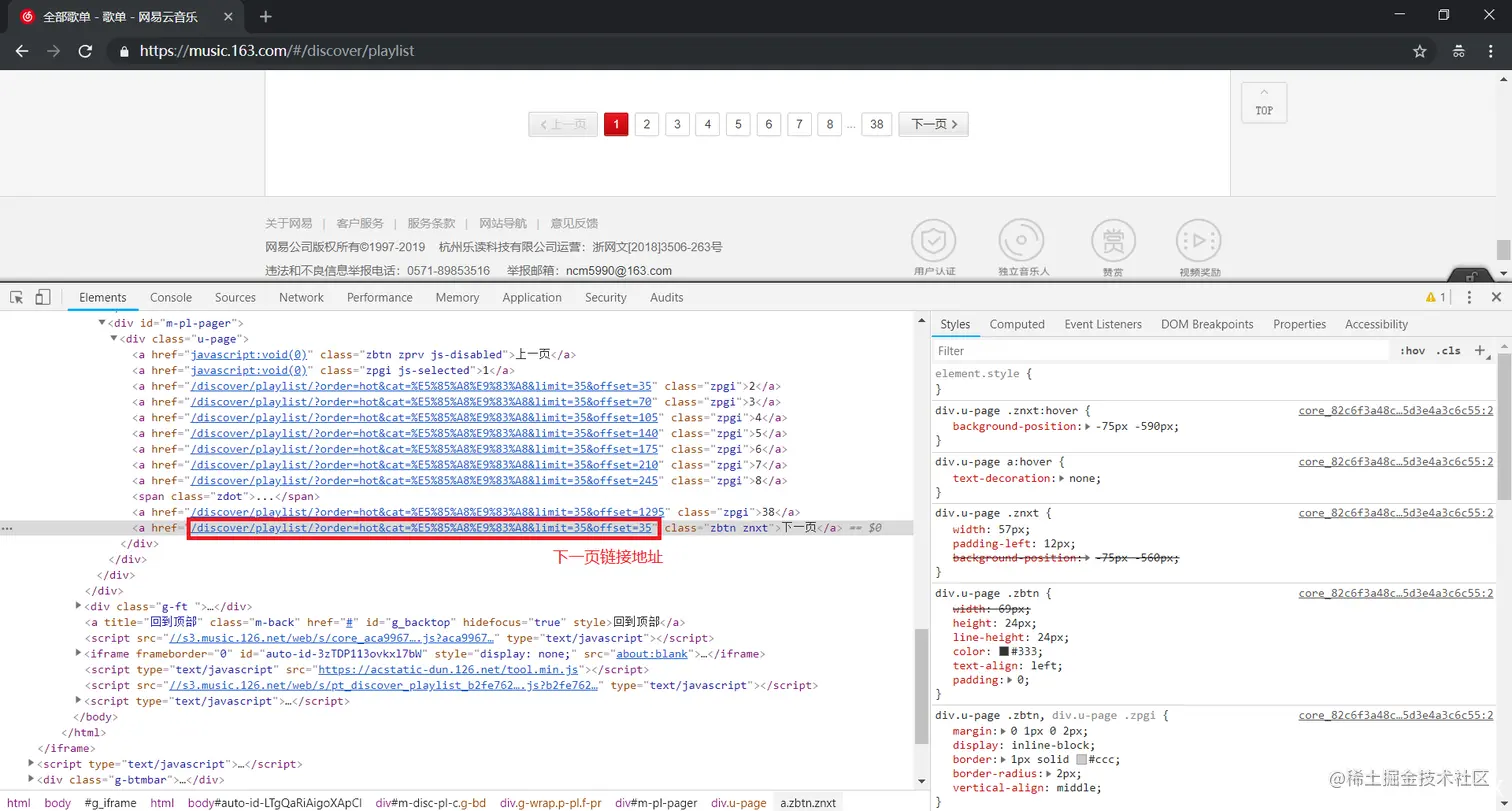Click the address bar URL
The width and height of the screenshot is (1512, 811).
point(276,51)
